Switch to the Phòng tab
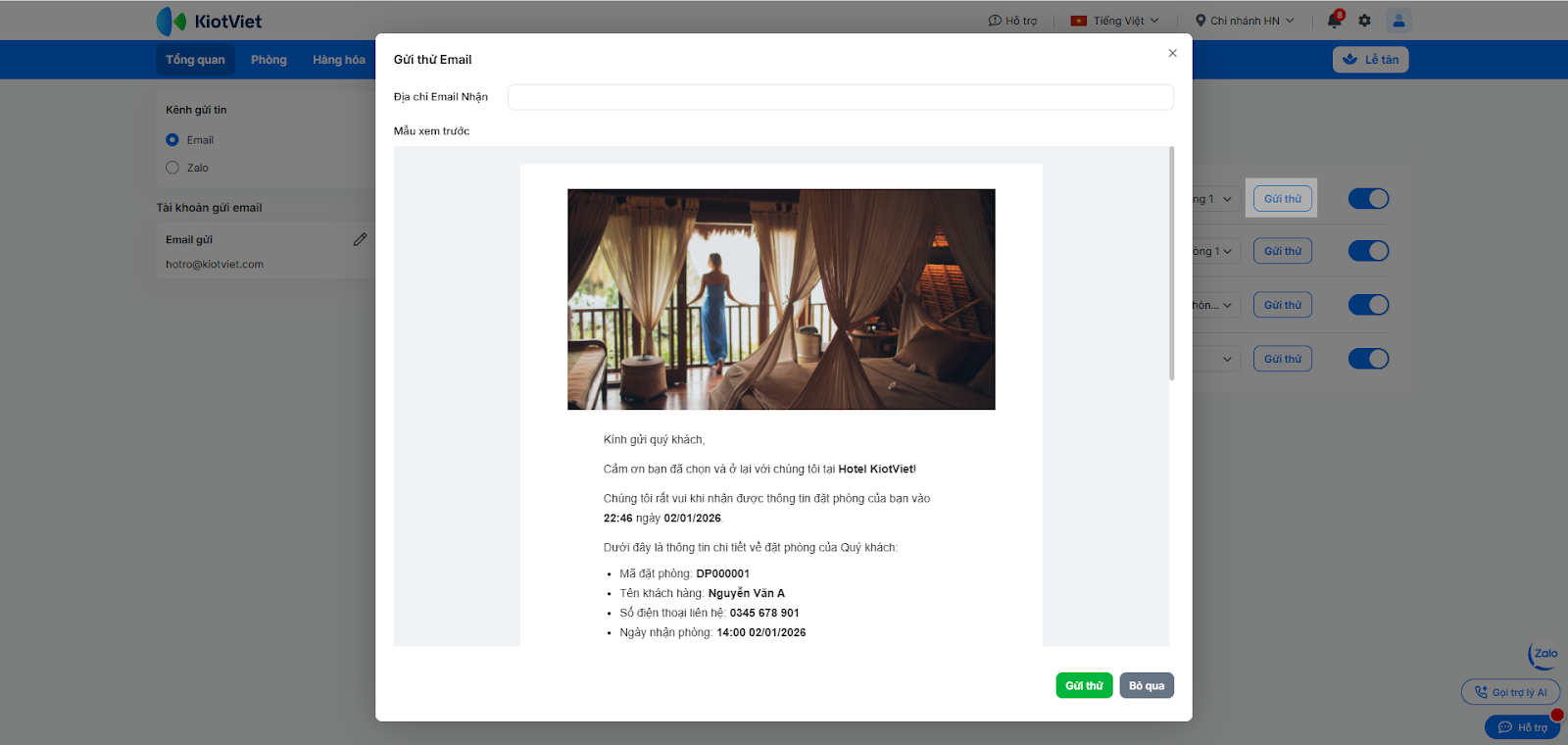This screenshot has height=745, width=1568. tap(269, 60)
